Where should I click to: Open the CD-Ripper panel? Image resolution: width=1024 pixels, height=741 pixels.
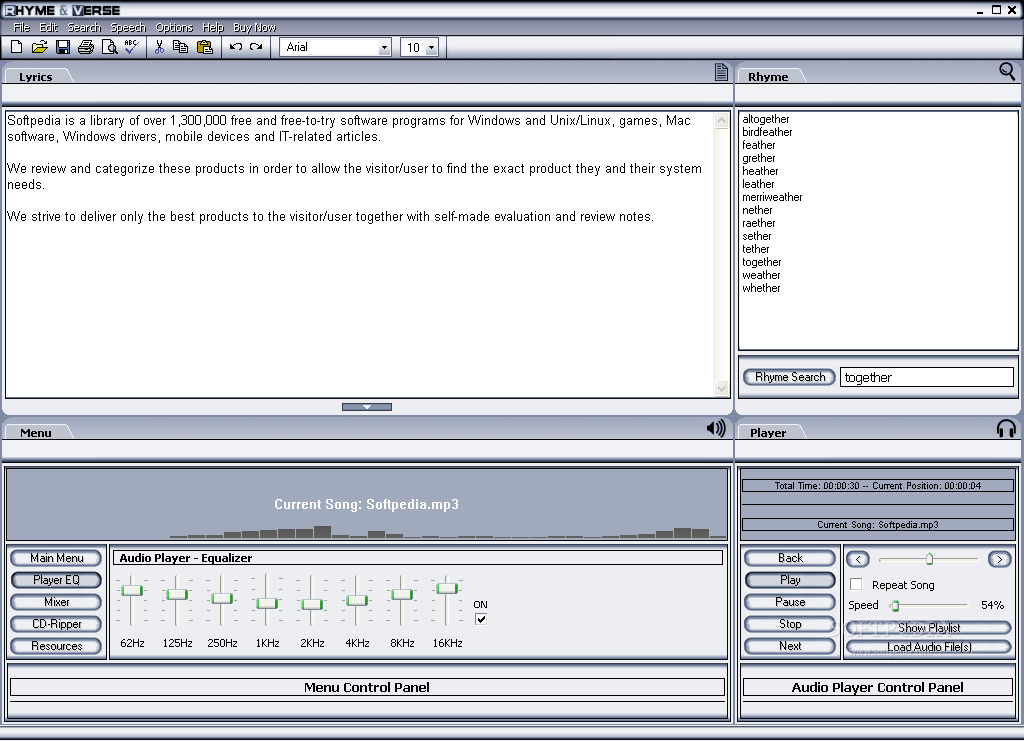57,624
